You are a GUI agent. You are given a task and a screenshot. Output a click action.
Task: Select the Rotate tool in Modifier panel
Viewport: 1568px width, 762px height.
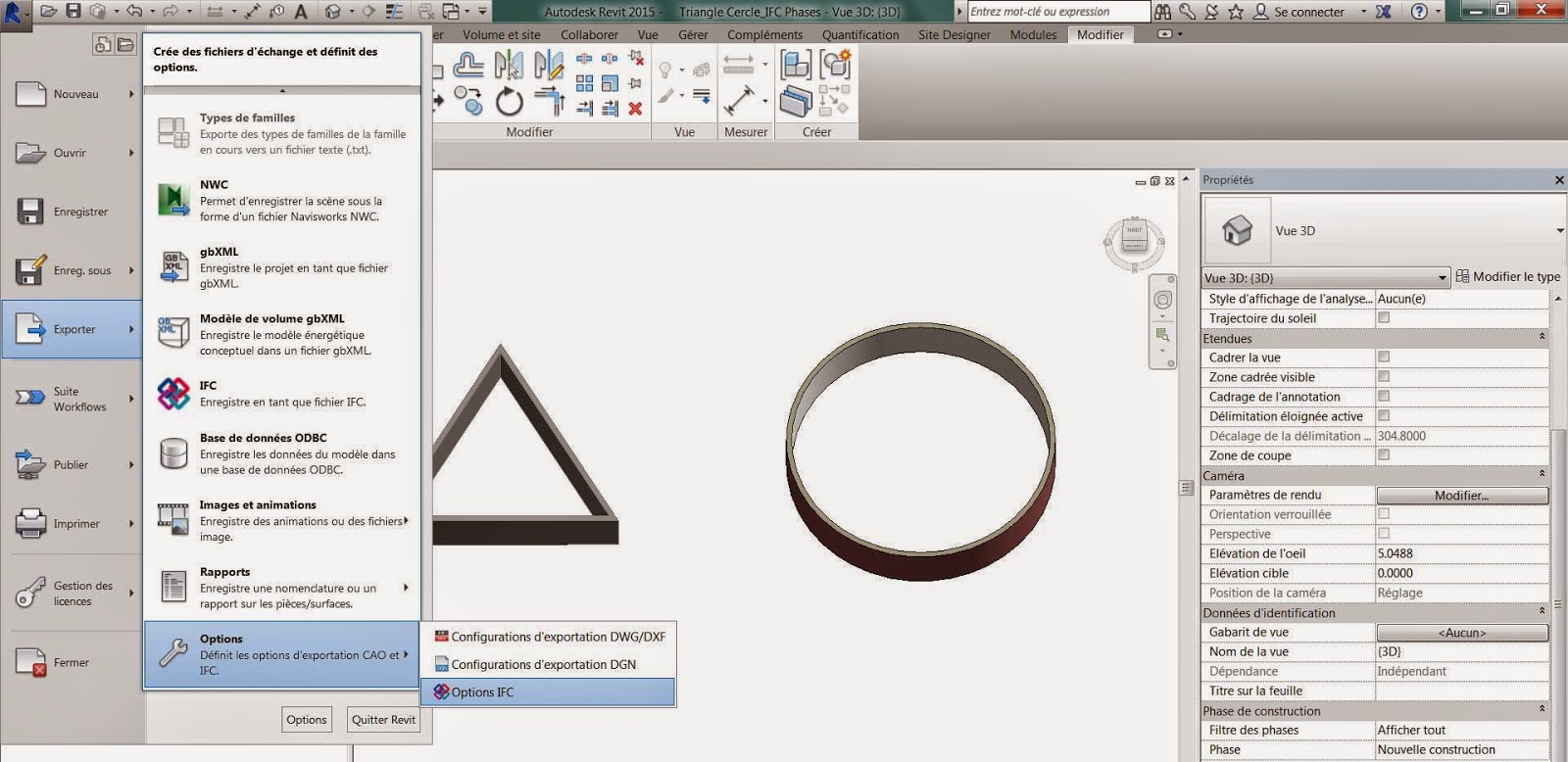tap(510, 102)
